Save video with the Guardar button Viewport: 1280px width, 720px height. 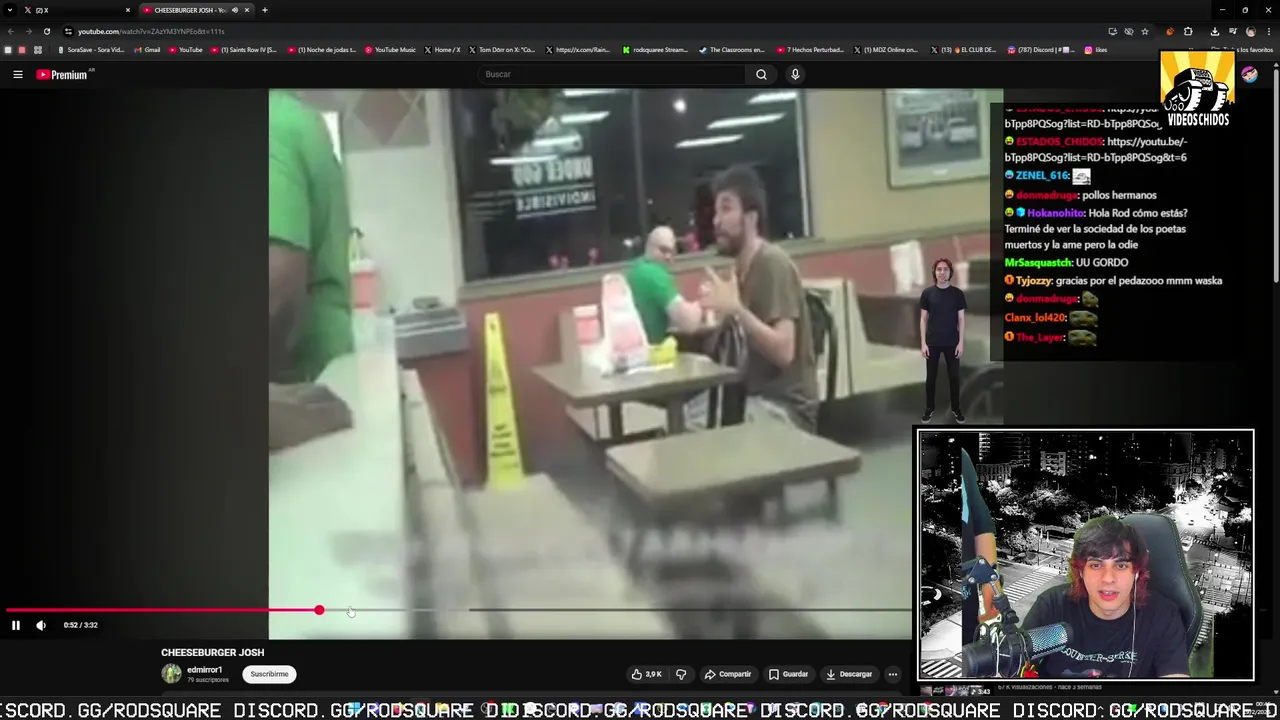point(788,674)
